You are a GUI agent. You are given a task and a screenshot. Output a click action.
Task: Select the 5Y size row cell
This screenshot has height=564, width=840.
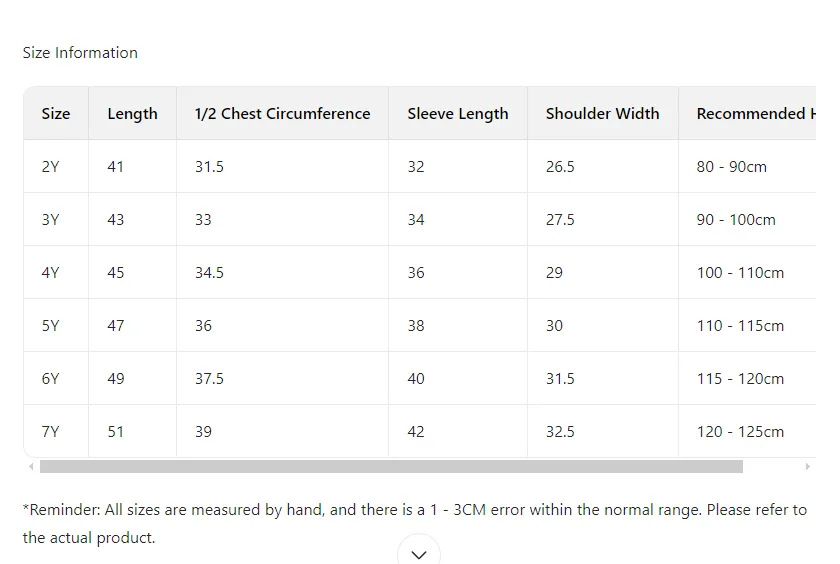point(51,326)
